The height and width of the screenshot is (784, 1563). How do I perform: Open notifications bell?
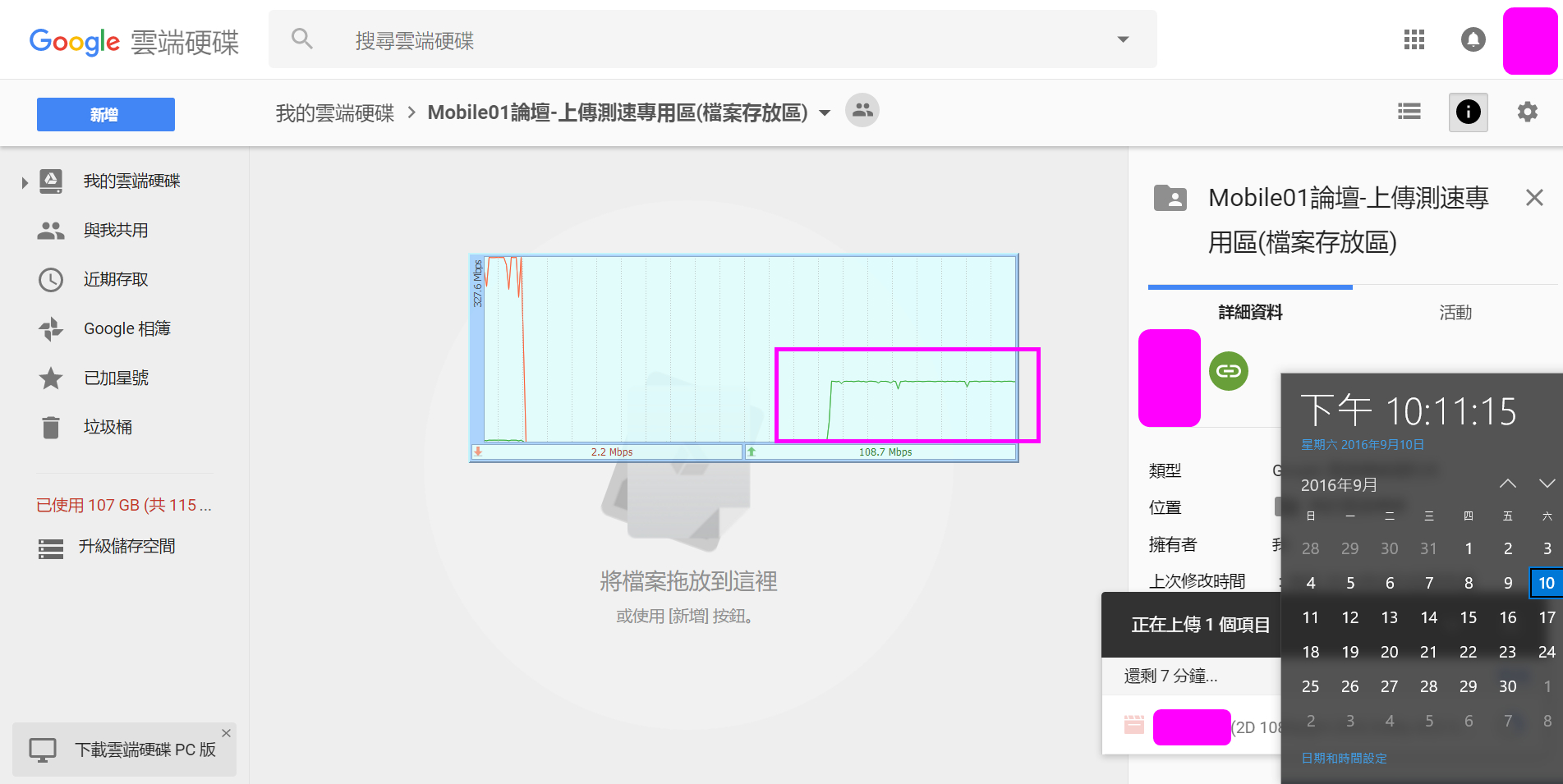[1473, 39]
